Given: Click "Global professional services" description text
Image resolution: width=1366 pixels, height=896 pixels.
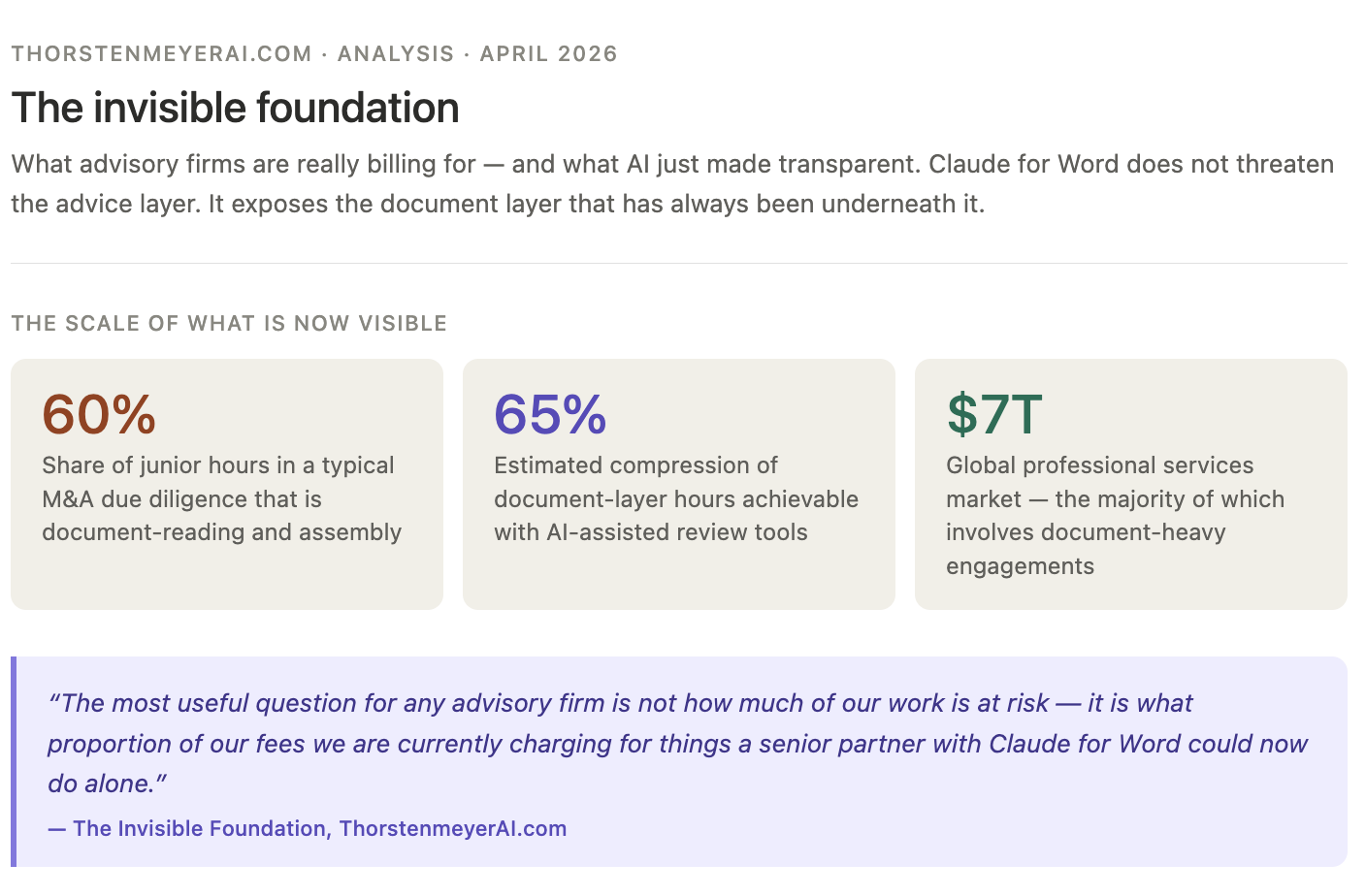Looking at the screenshot, I should tap(1099, 465).
